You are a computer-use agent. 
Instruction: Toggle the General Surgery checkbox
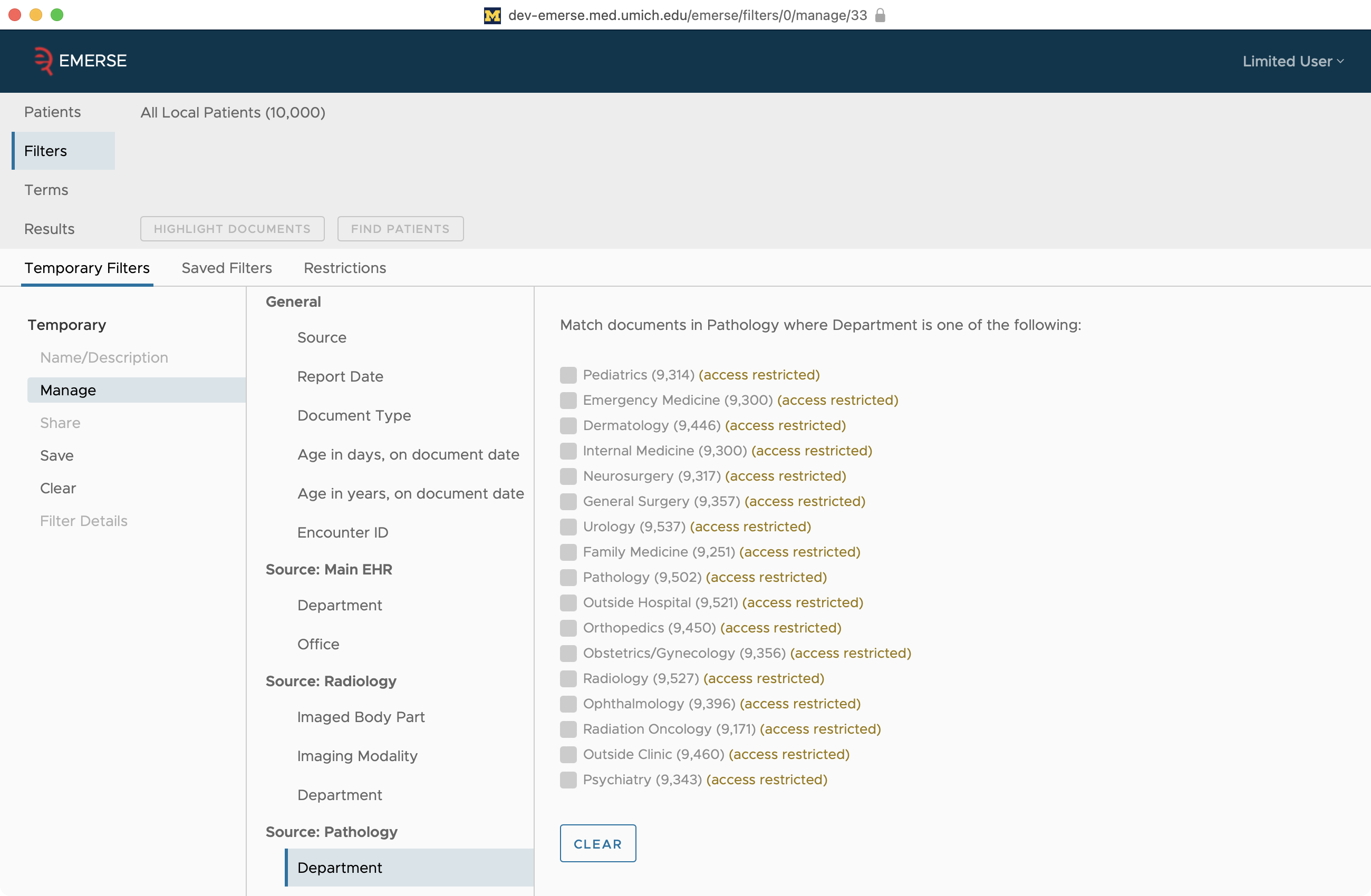click(x=568, y=502)
